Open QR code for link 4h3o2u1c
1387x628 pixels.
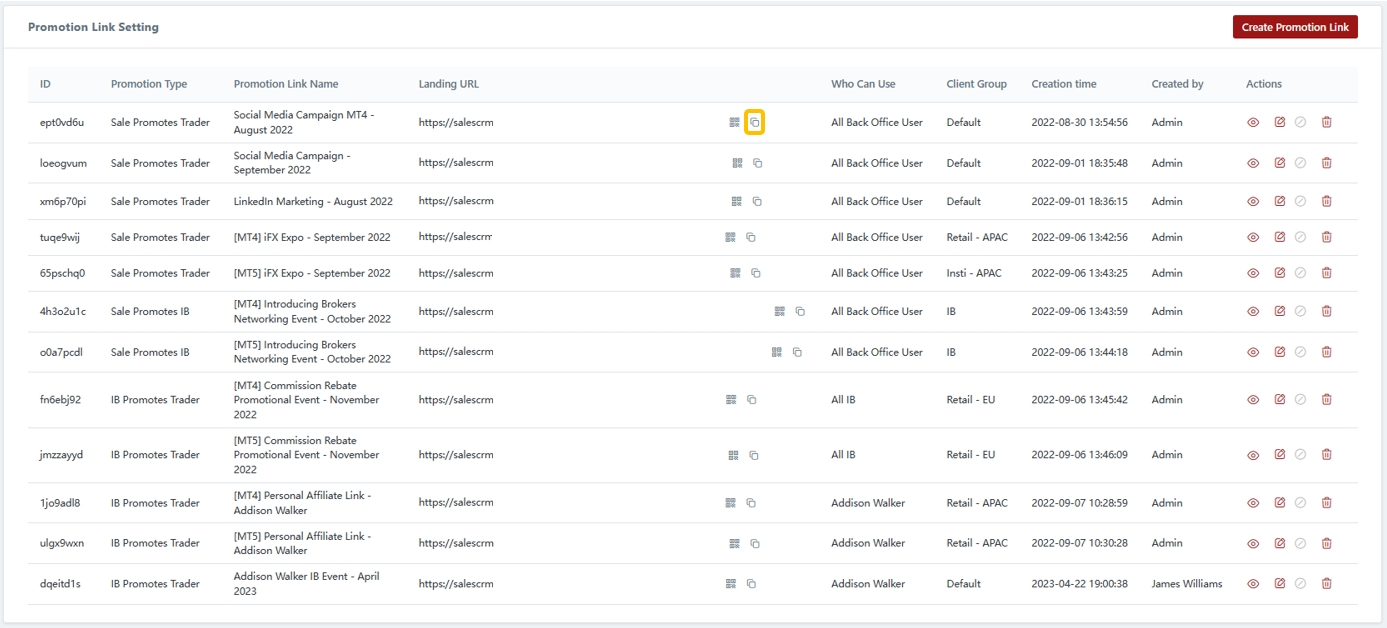[x=780, y=311]
